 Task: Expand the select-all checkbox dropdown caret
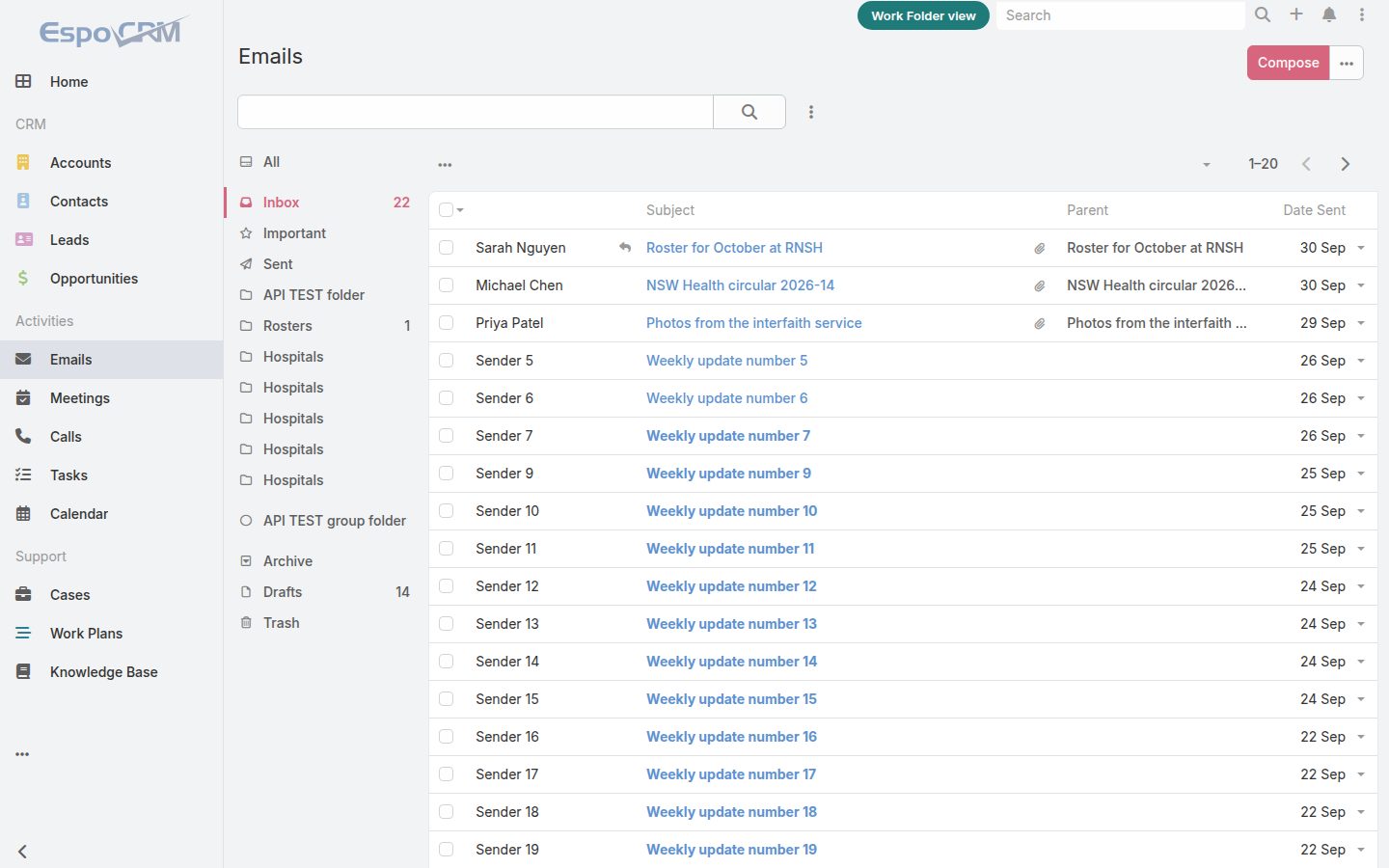point(460,210)
